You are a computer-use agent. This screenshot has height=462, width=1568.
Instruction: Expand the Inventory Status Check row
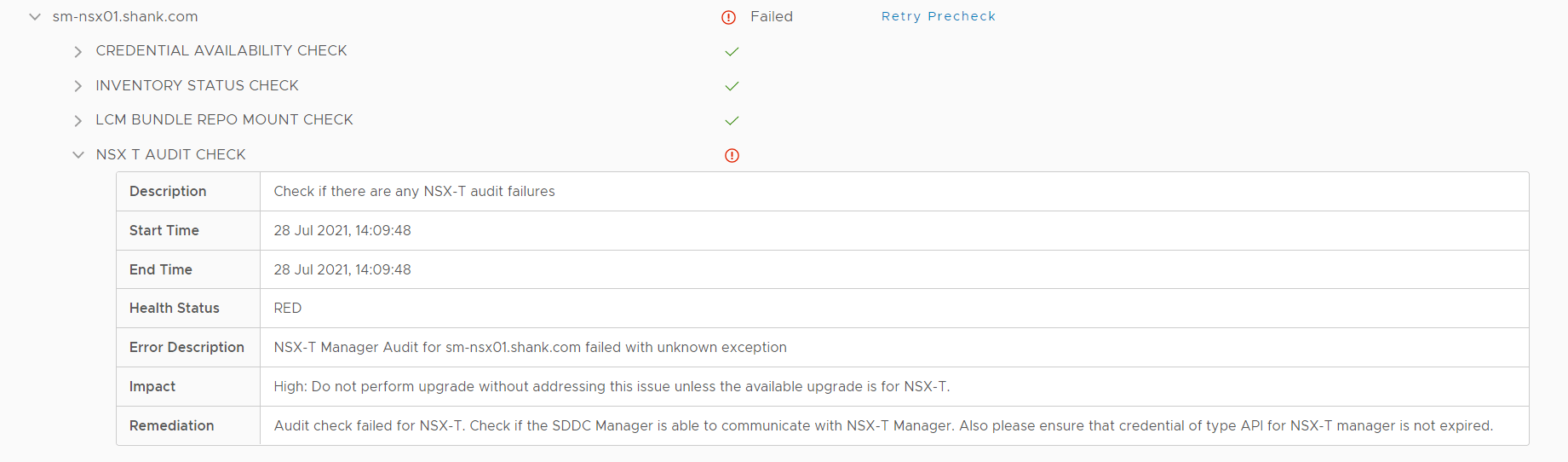(x=78, y=86)
